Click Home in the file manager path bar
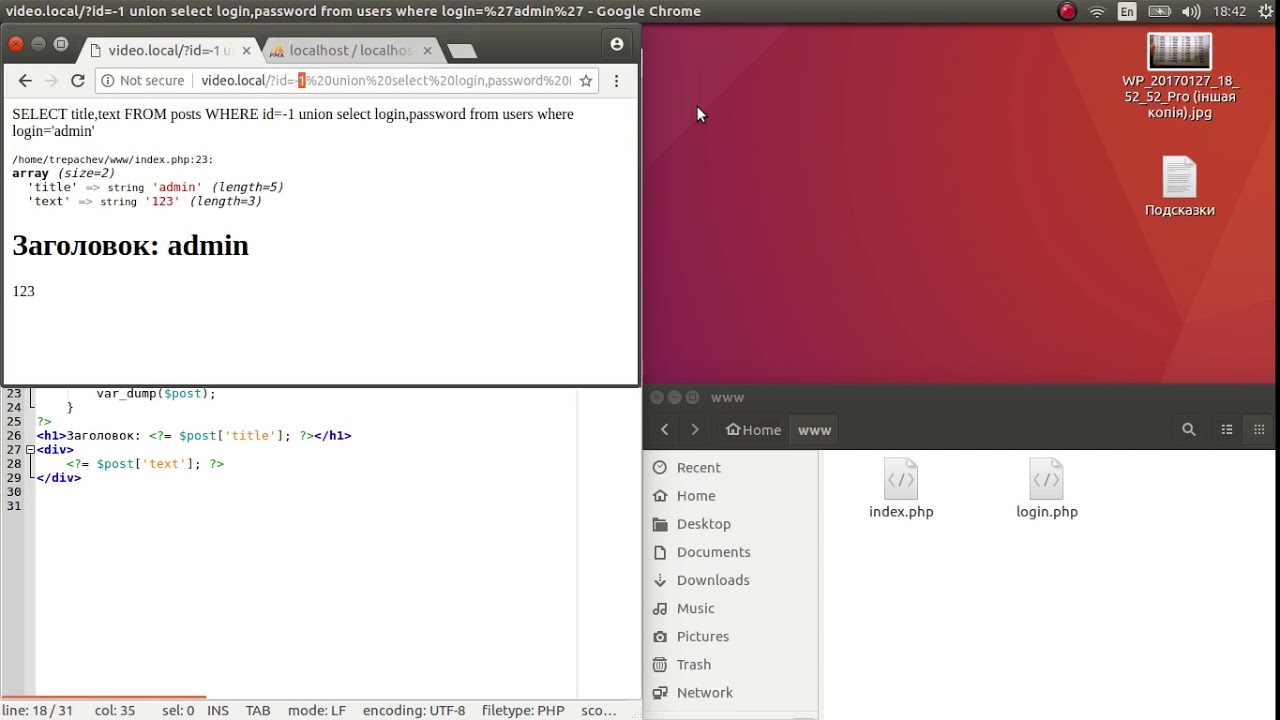This screenshot has height=720, width=1280. (x=753, y=430)
